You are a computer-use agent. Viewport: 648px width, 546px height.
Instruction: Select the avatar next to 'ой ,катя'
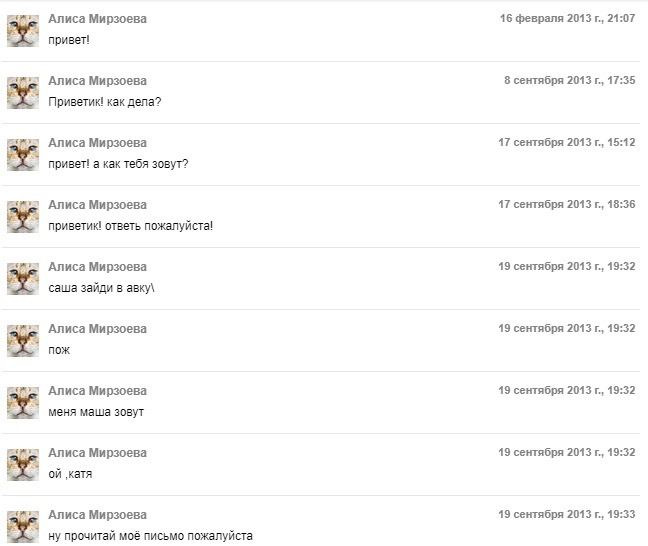click(23, 465)
